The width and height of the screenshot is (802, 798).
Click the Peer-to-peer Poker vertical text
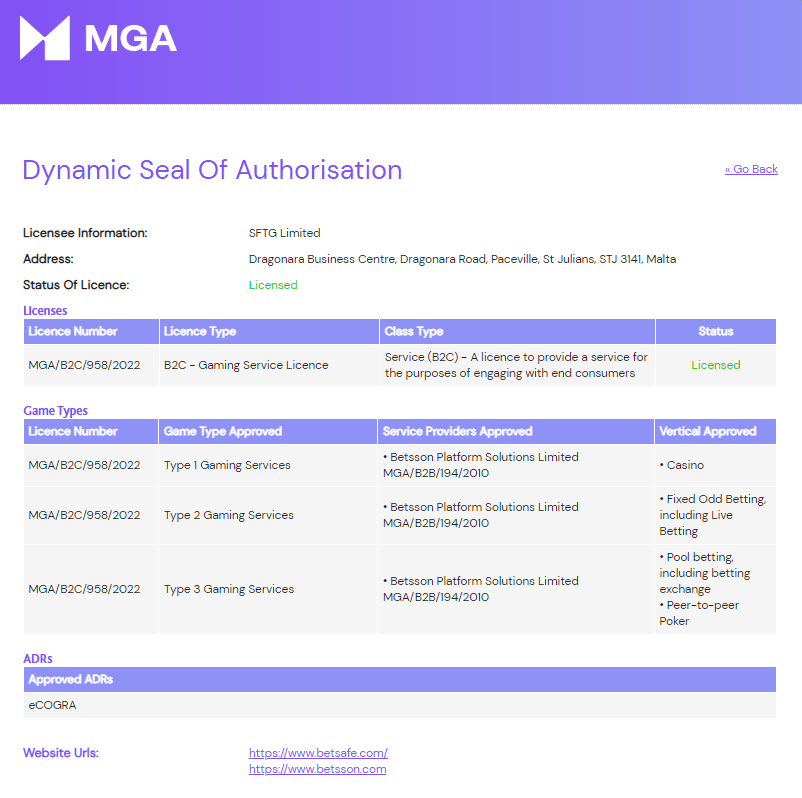pyautogui.click(x=699, y=613)
